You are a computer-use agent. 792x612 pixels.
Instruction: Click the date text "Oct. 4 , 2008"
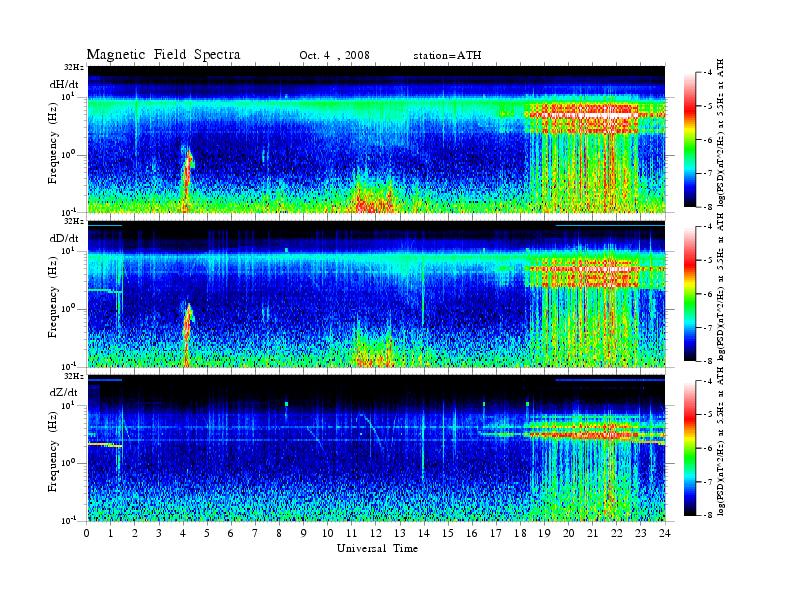coord(334,56)
